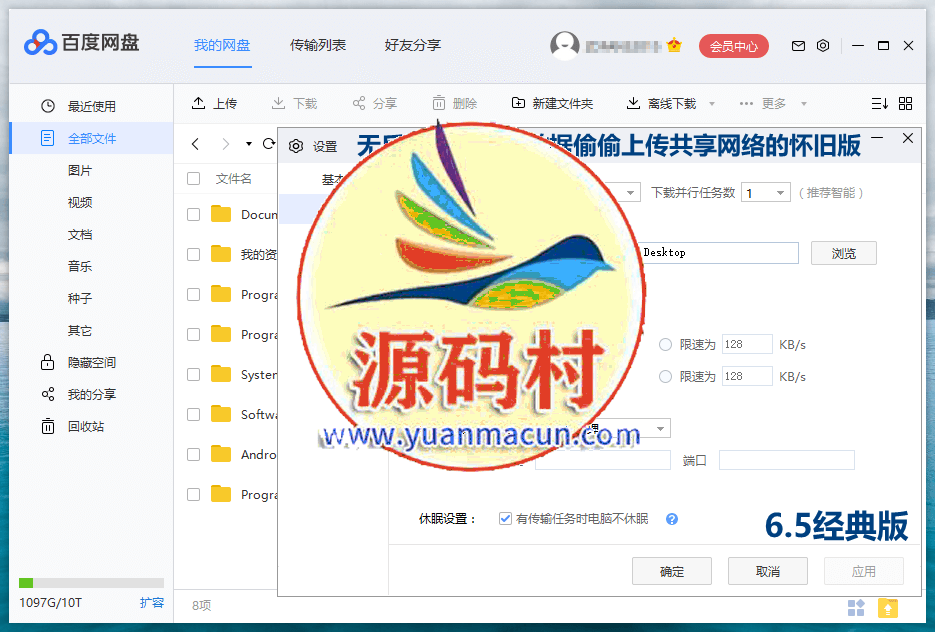Click the settings gear in title bar
Image resolution: width=935 pixels, height=632 pixels.
[x=823, y=45]
